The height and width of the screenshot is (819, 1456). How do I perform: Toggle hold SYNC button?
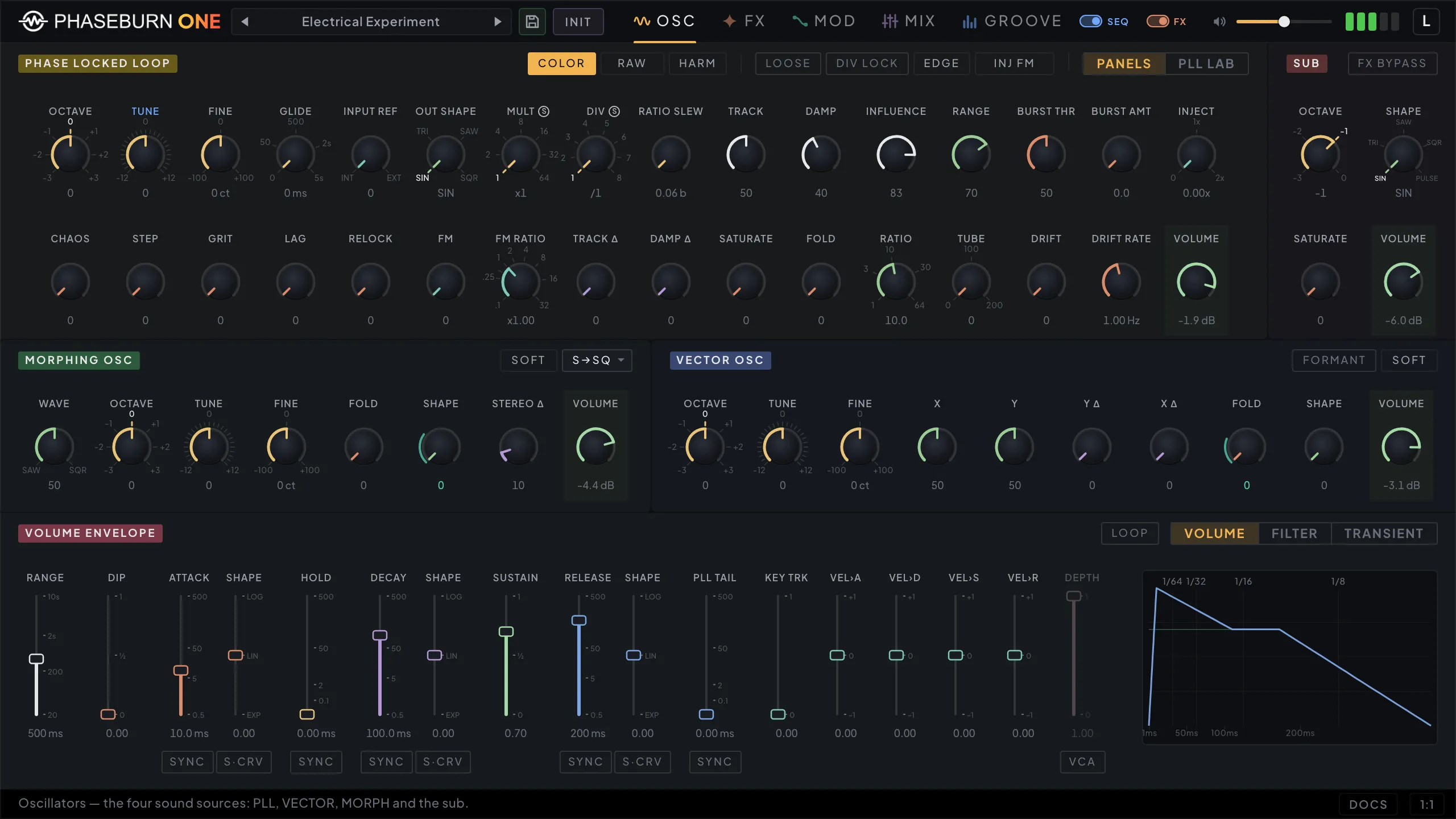[x=316, y=762]
